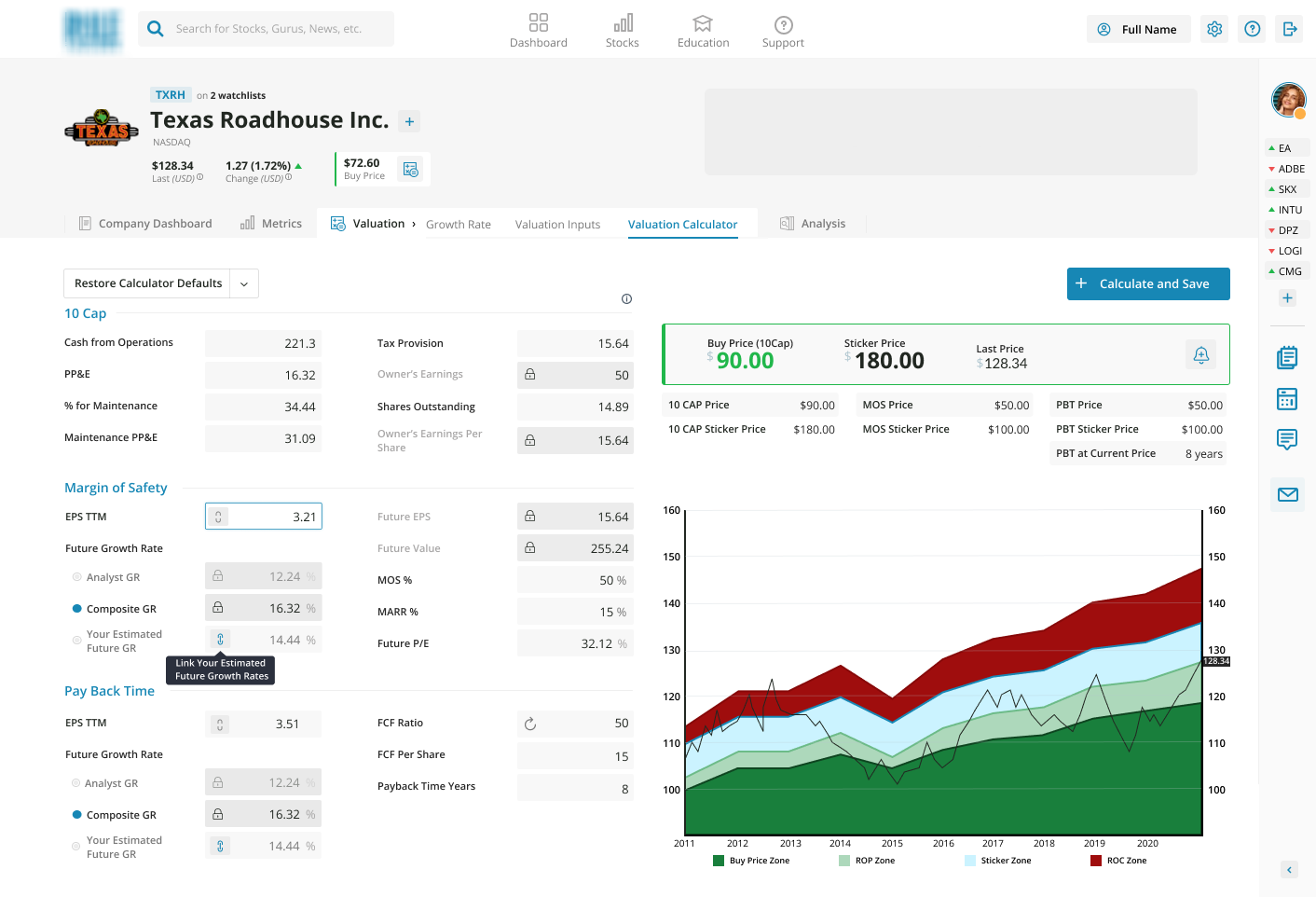Click Restore Calculator Defaults button
Viewport: 1316px width, 897px height.
148,283
